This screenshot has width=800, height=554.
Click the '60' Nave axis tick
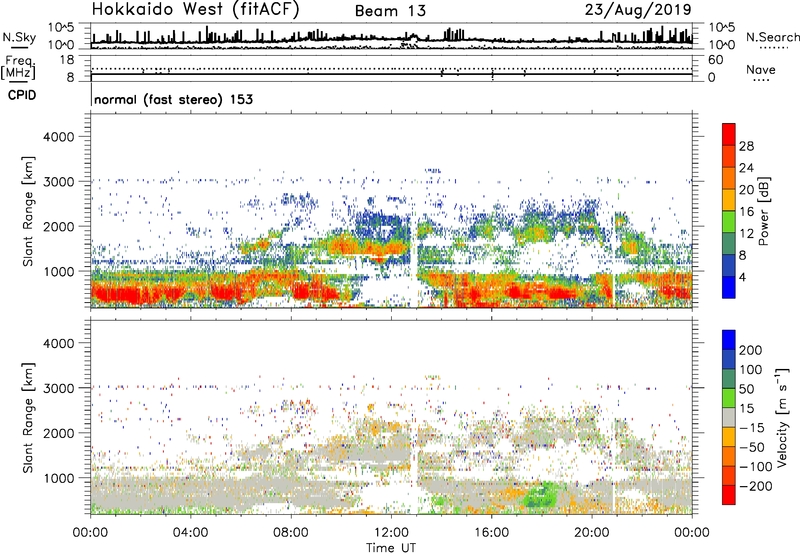pyautogui.click(x=716, y=60)
